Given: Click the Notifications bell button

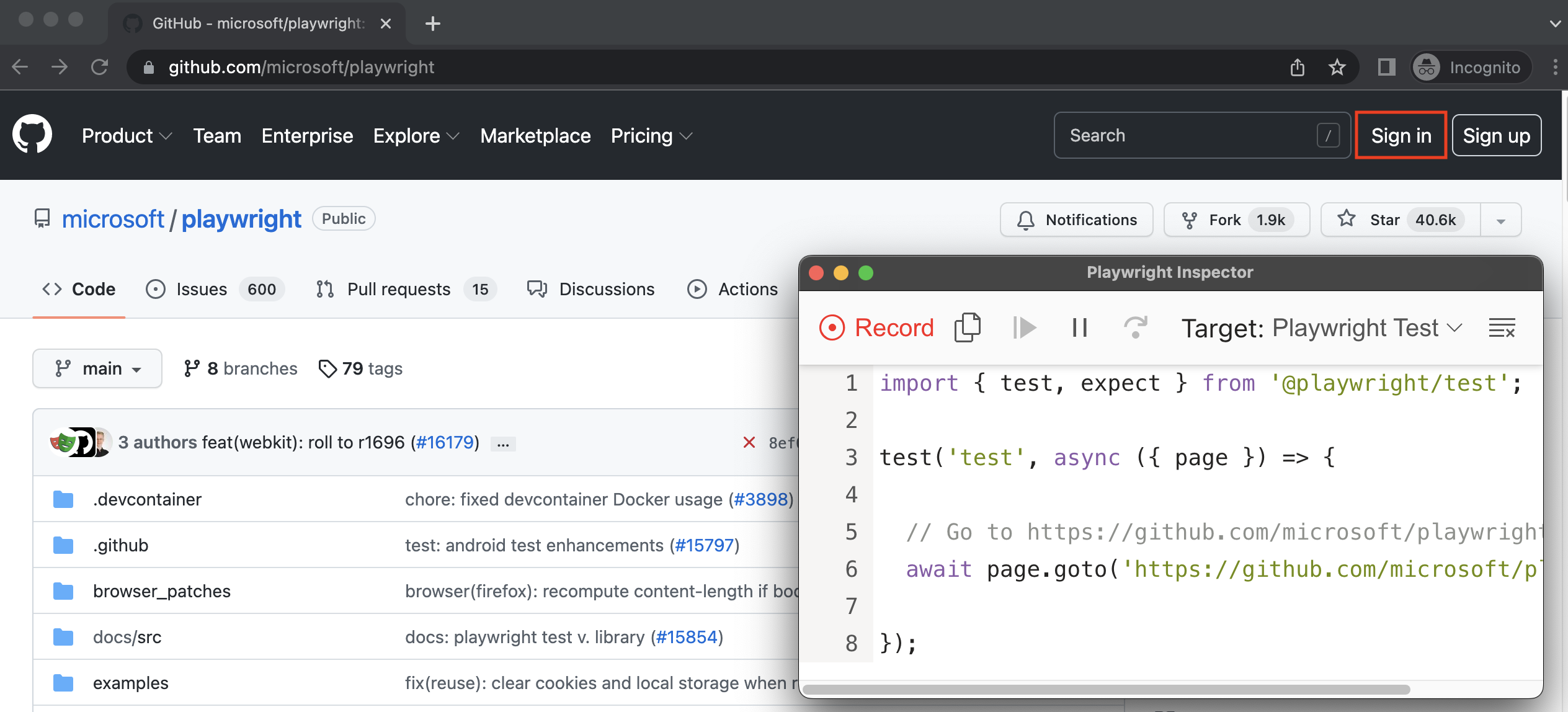Looking at the screenshot, I should (x=1077, y=220).
